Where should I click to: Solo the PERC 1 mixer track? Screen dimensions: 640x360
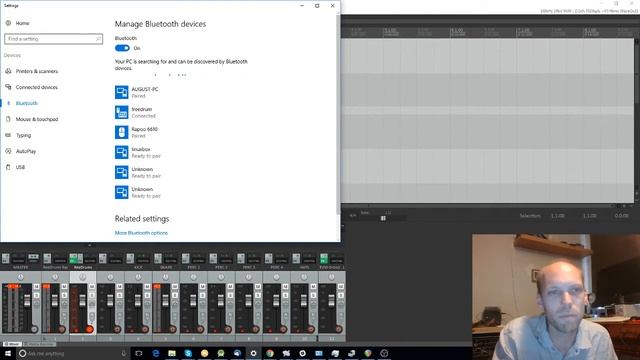202,296
